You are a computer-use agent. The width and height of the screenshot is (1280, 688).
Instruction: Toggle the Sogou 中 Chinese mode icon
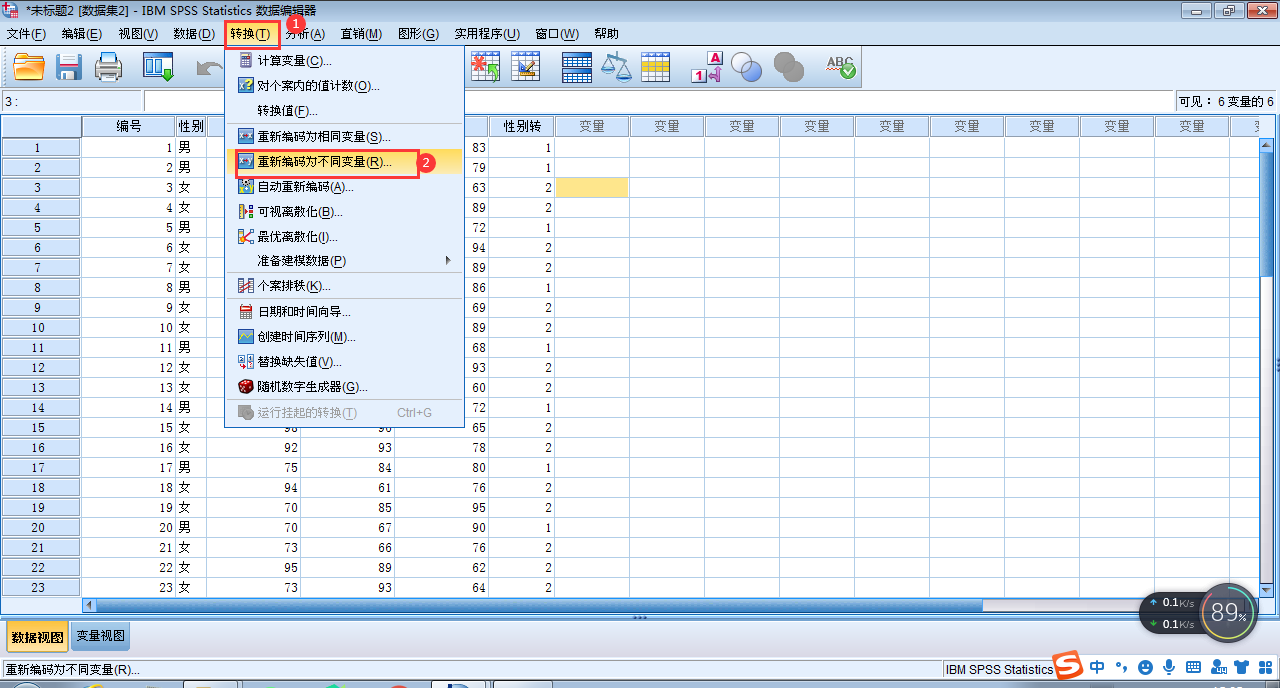(1097, 667)
